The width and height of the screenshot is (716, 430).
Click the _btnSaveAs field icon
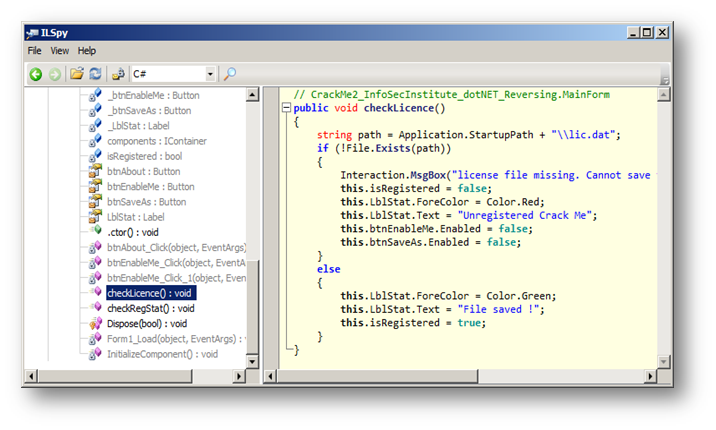(95, 110)
